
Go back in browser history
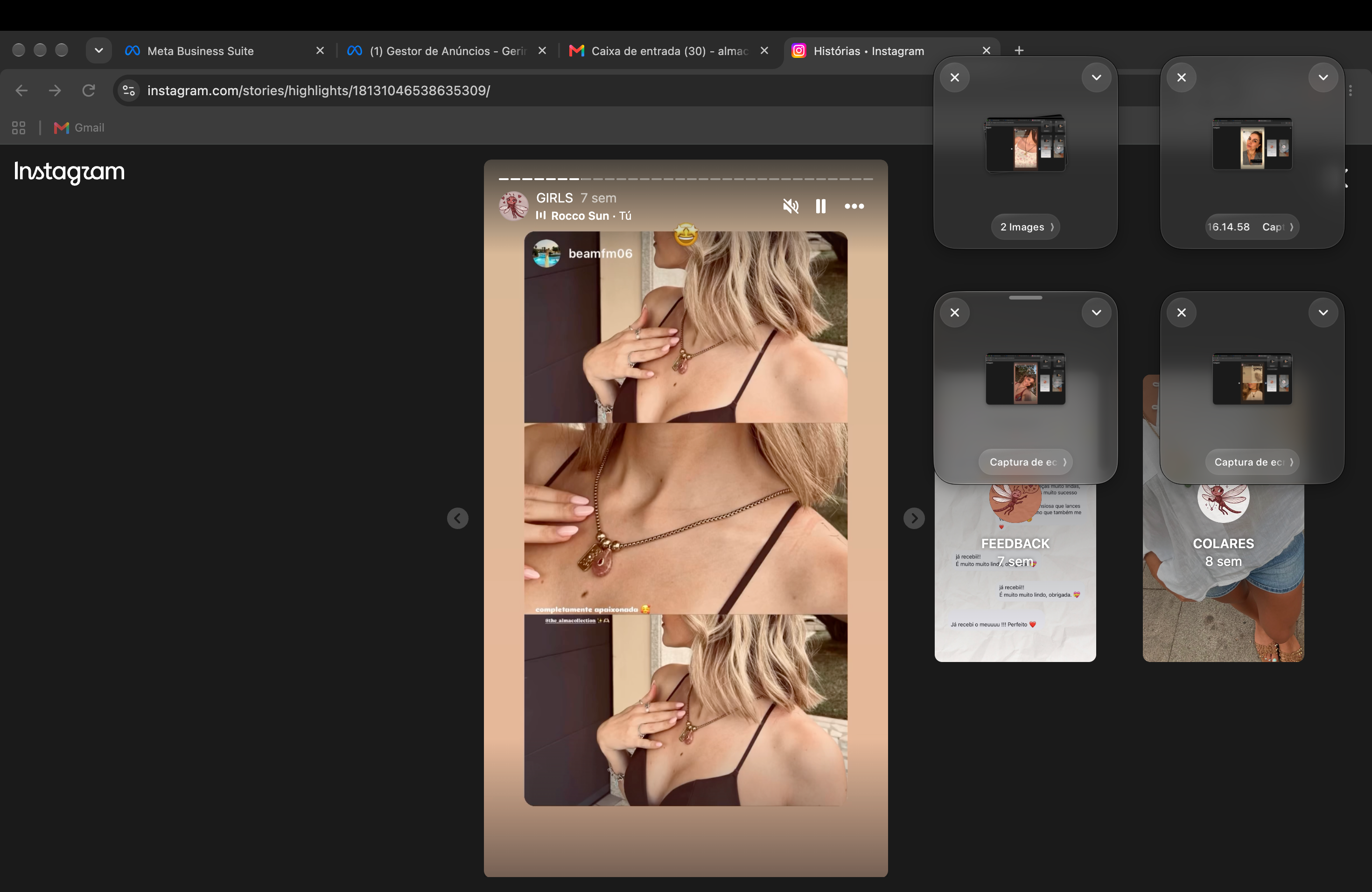(21, 91)
